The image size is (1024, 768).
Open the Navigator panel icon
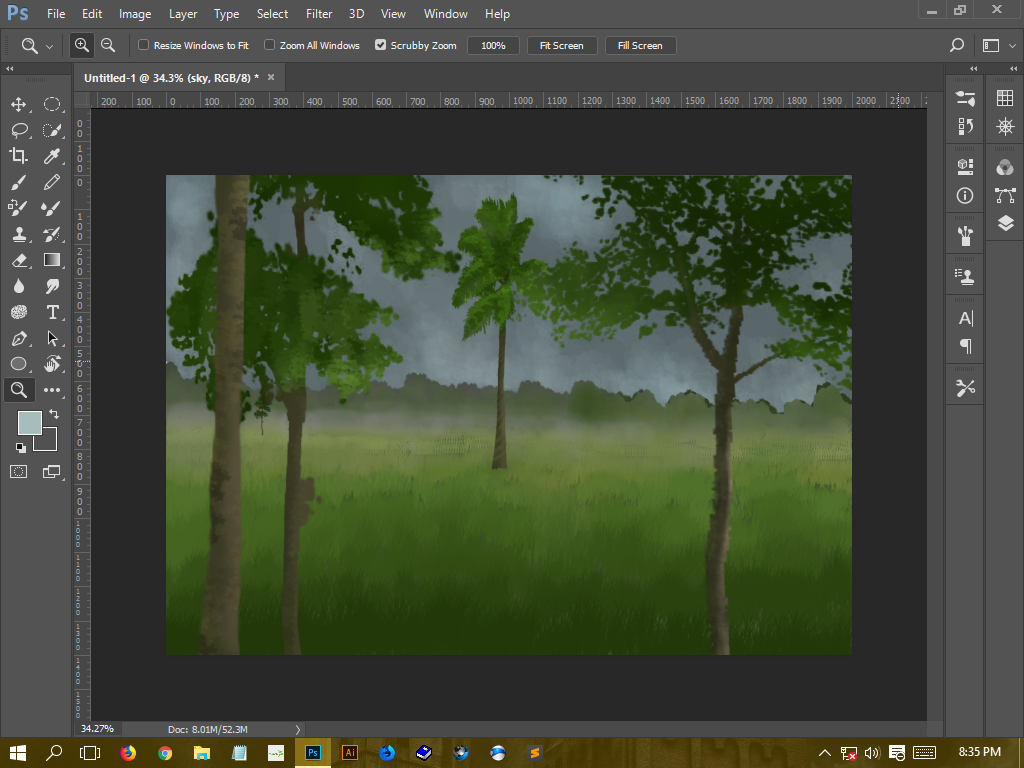[1004, 126]
